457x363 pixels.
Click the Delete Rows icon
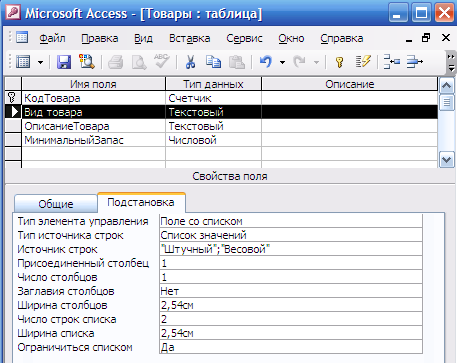(415, 62)
